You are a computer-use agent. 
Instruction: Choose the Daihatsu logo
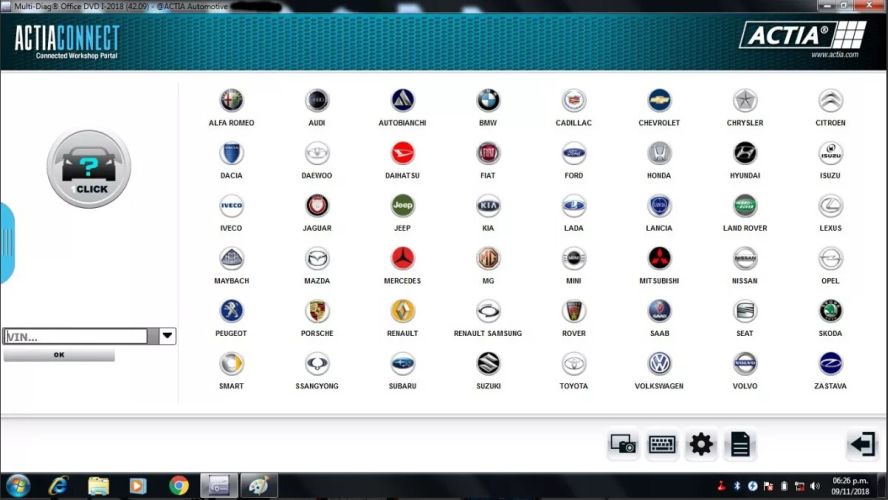[403, 153]
